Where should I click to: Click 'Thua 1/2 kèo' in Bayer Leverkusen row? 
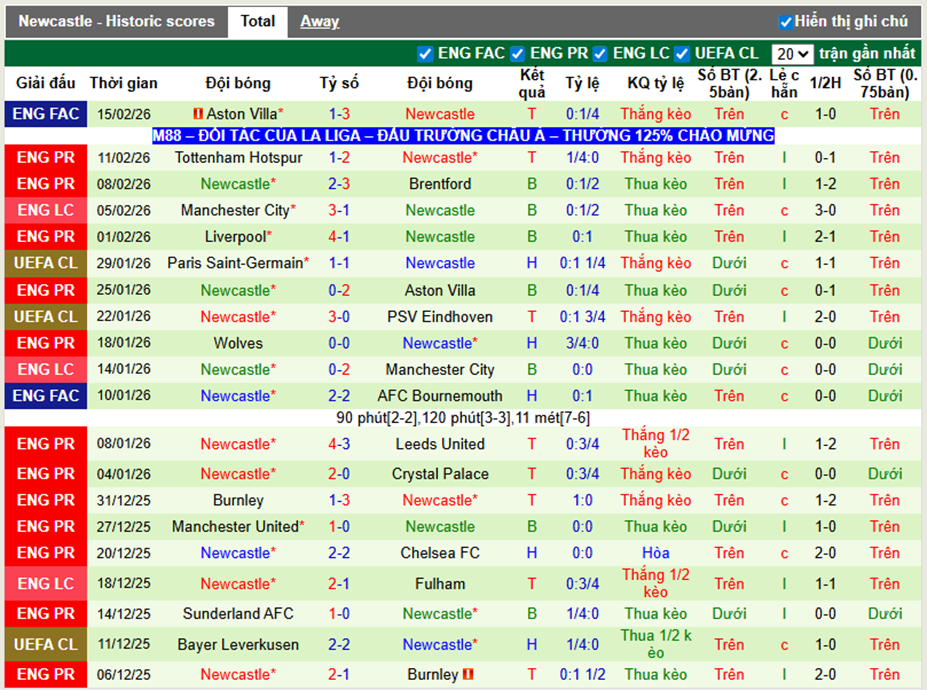(x=656, y=644)
